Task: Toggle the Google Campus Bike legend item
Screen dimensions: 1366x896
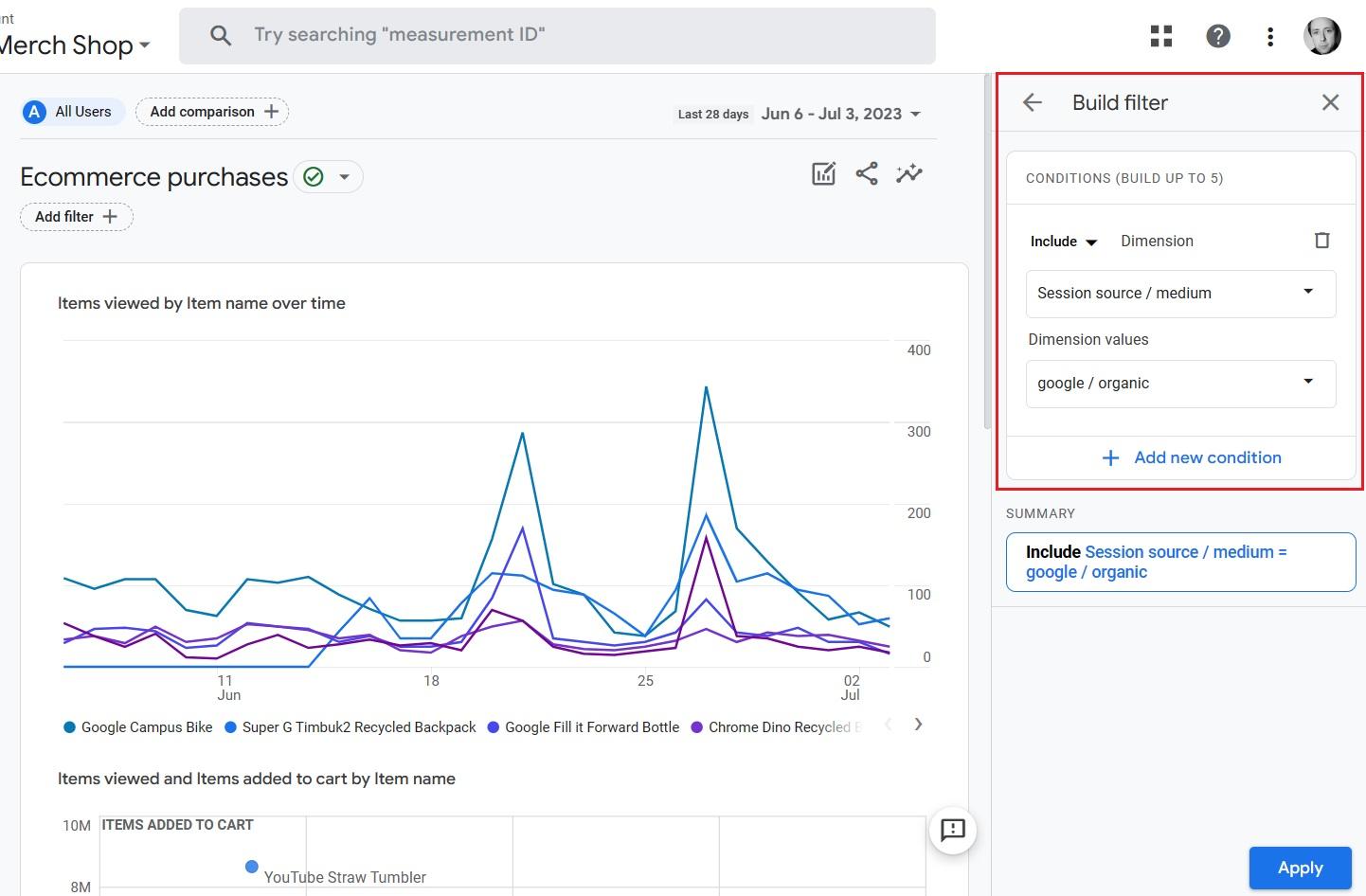Action: click(x=136, y=726)
